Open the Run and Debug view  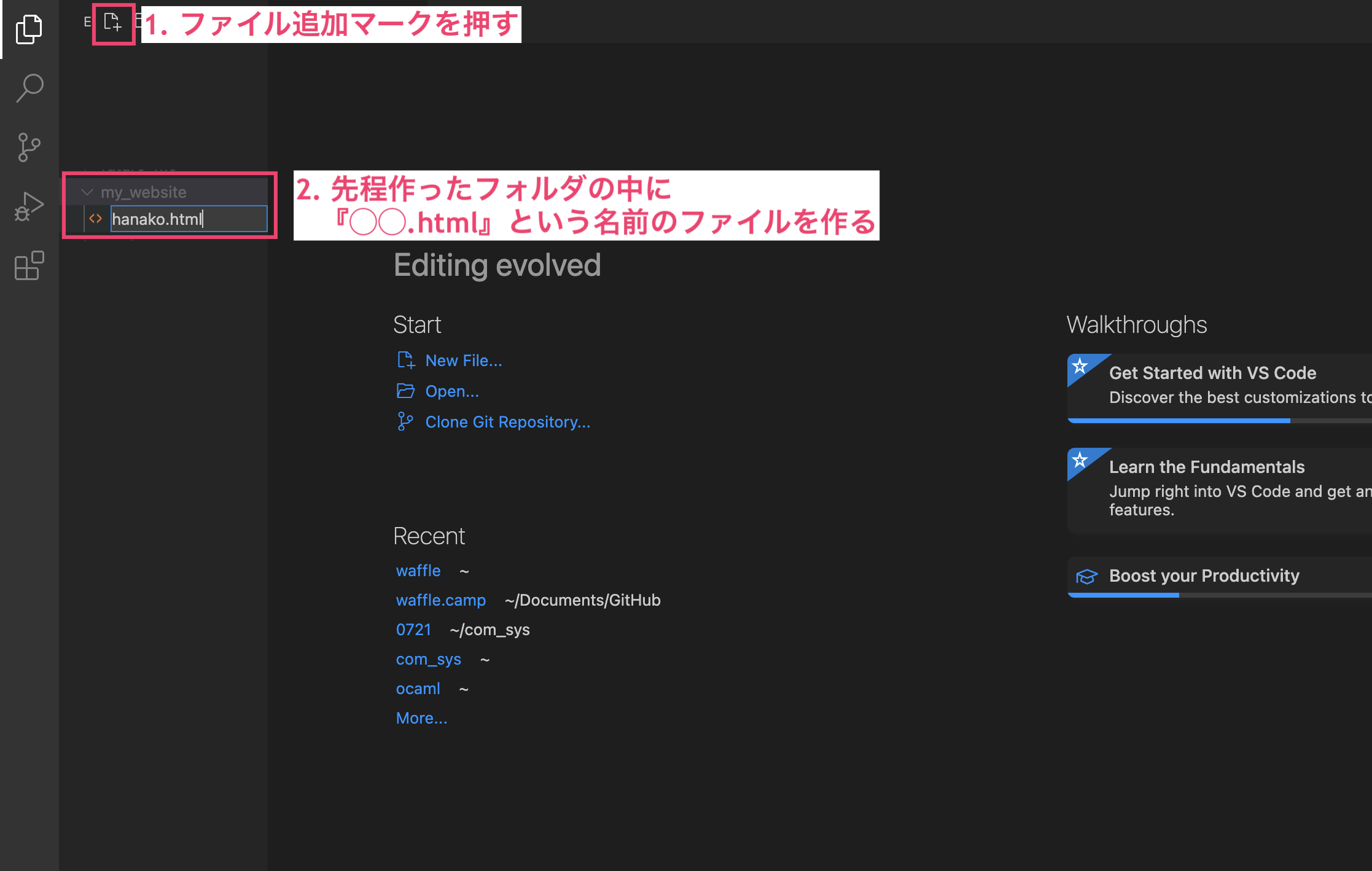point(29,206)
